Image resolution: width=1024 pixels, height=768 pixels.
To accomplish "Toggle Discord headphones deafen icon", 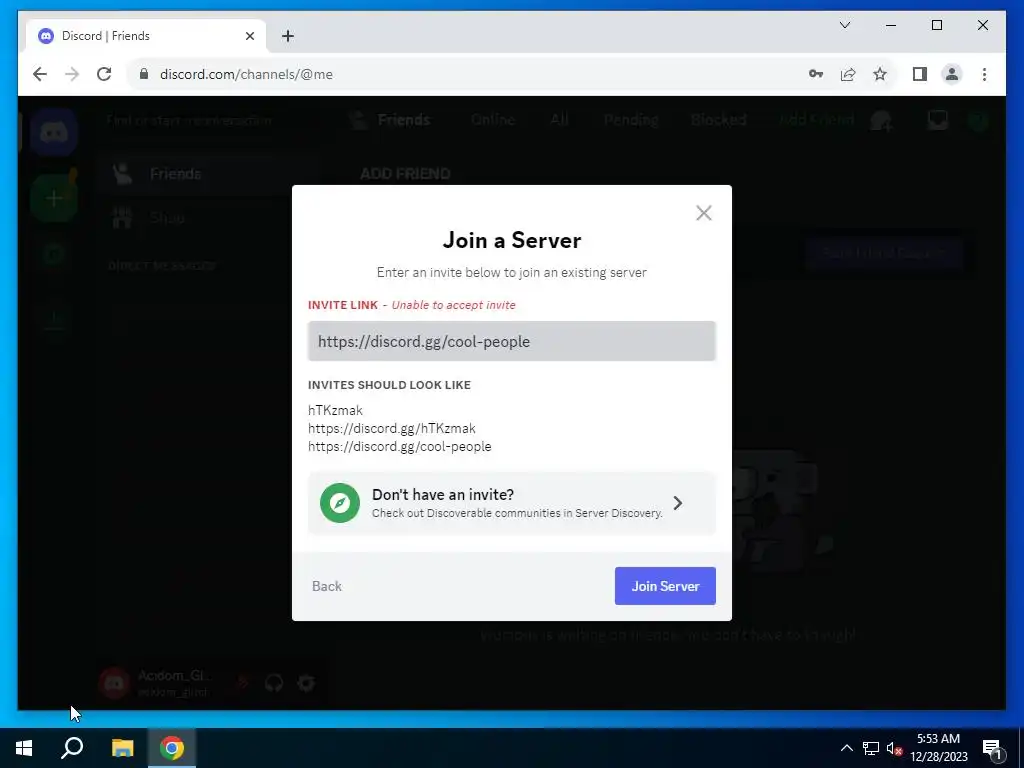I will pyautogui.click(x=274, y=683).
